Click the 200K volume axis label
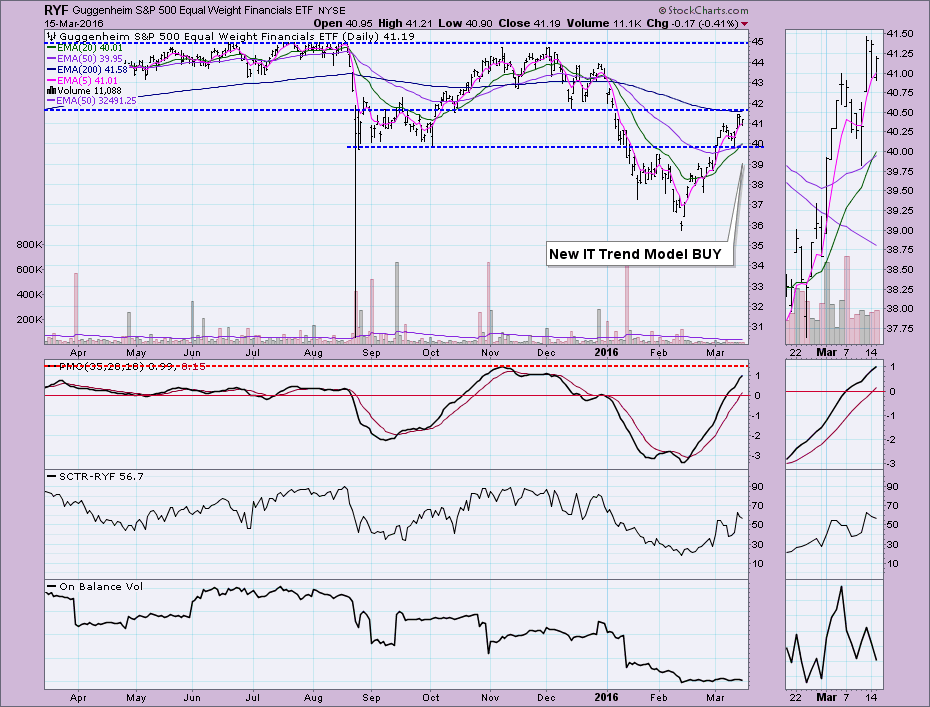The image size is (930, 707). (30, 319)
